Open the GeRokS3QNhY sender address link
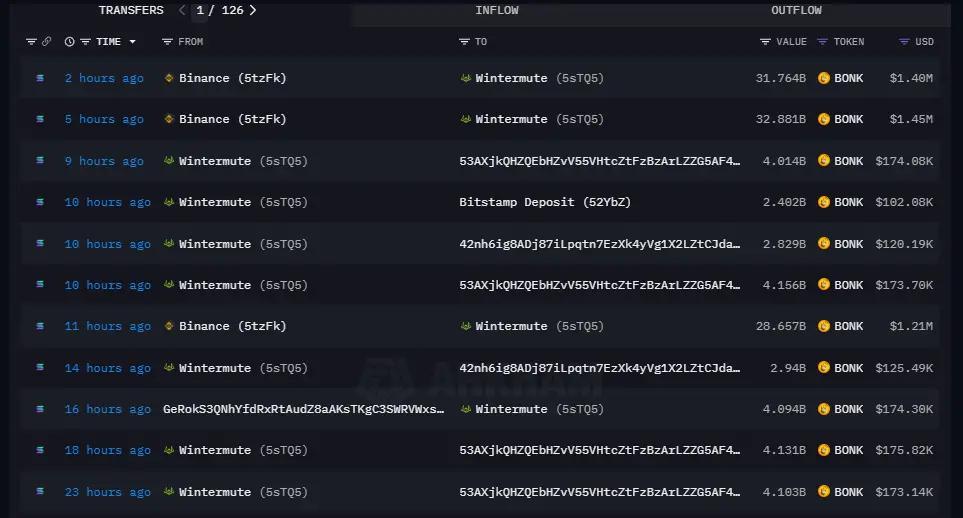 tap(303, 409)
